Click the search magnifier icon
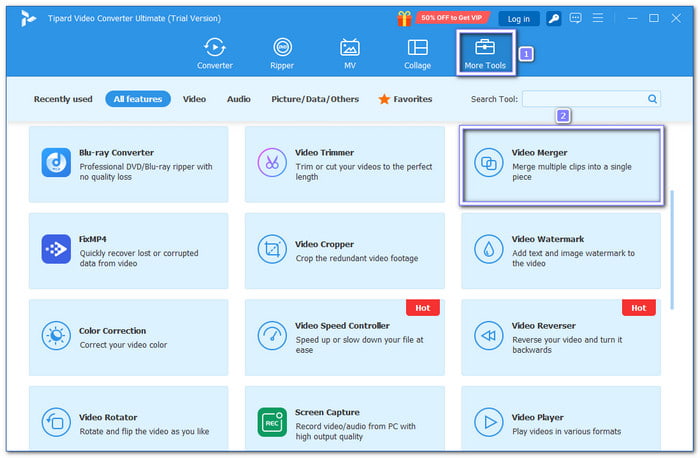 pyautogui.click(x=652, y=99)
